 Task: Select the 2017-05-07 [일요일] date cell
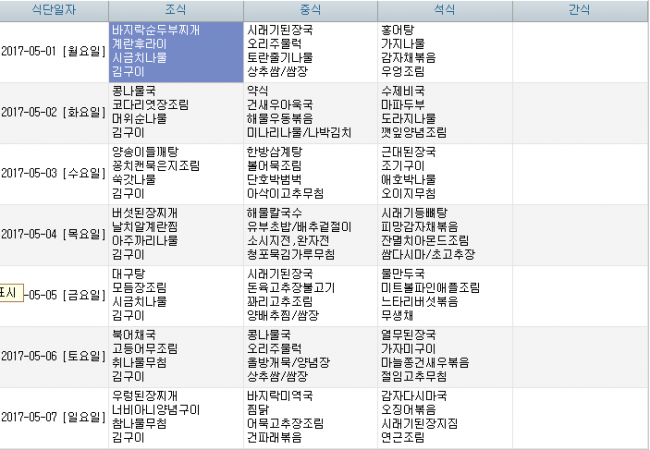tap(54, 416)
